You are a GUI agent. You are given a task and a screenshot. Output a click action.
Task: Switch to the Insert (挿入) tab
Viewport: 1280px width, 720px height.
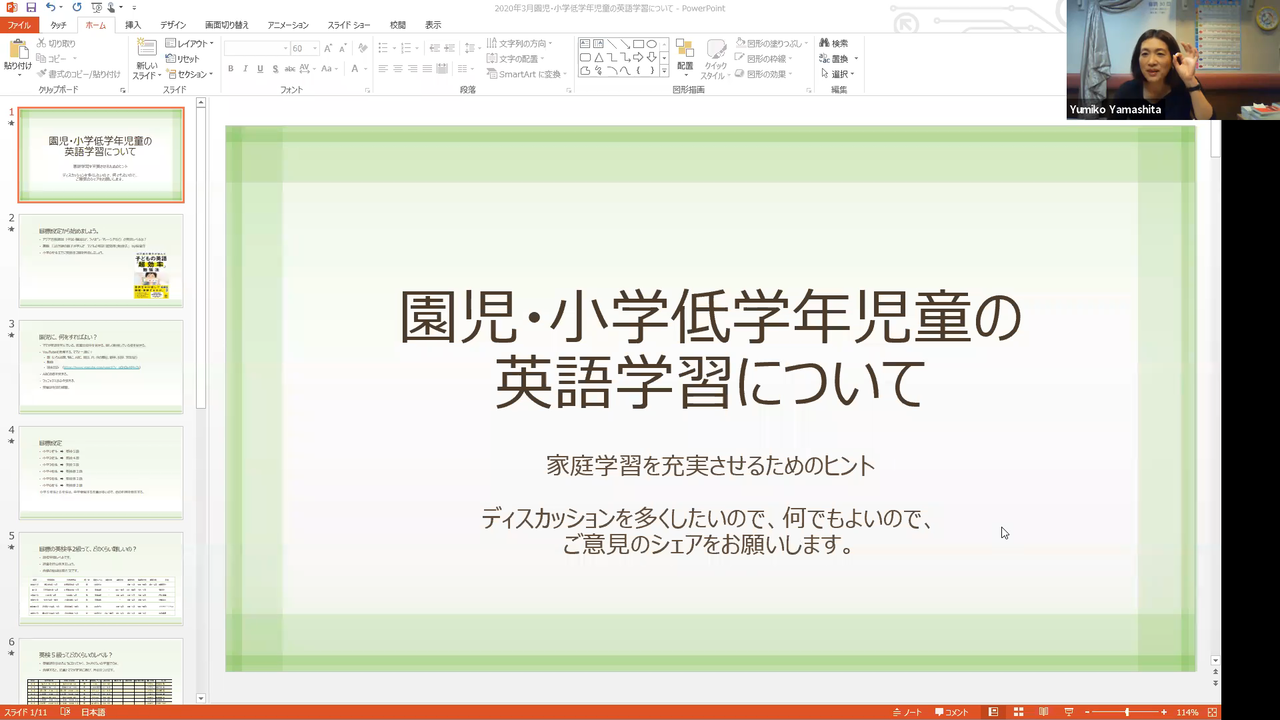tap(133, 25)
